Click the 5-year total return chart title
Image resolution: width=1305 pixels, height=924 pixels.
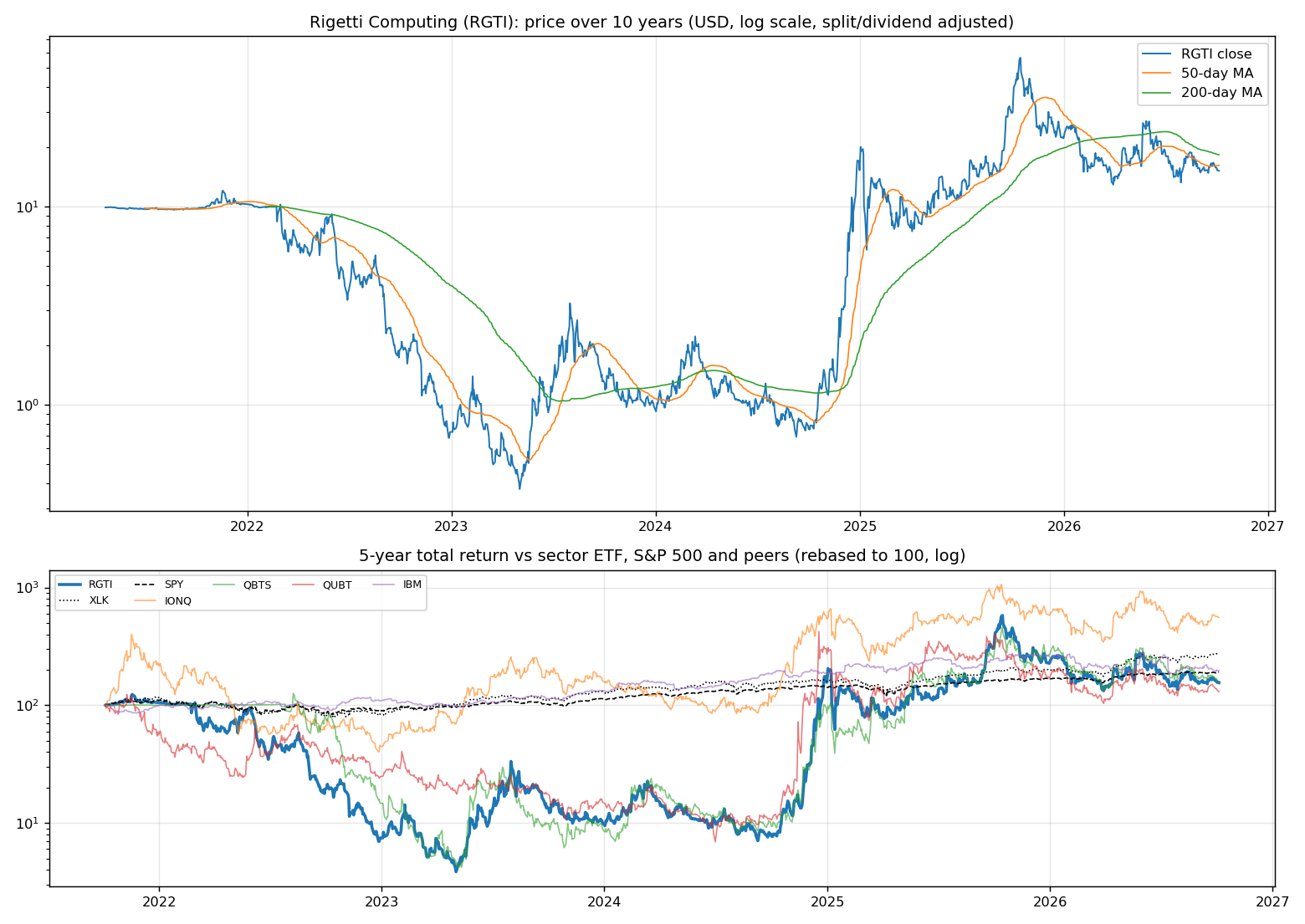pyautogui.click(x=662, y=555)
